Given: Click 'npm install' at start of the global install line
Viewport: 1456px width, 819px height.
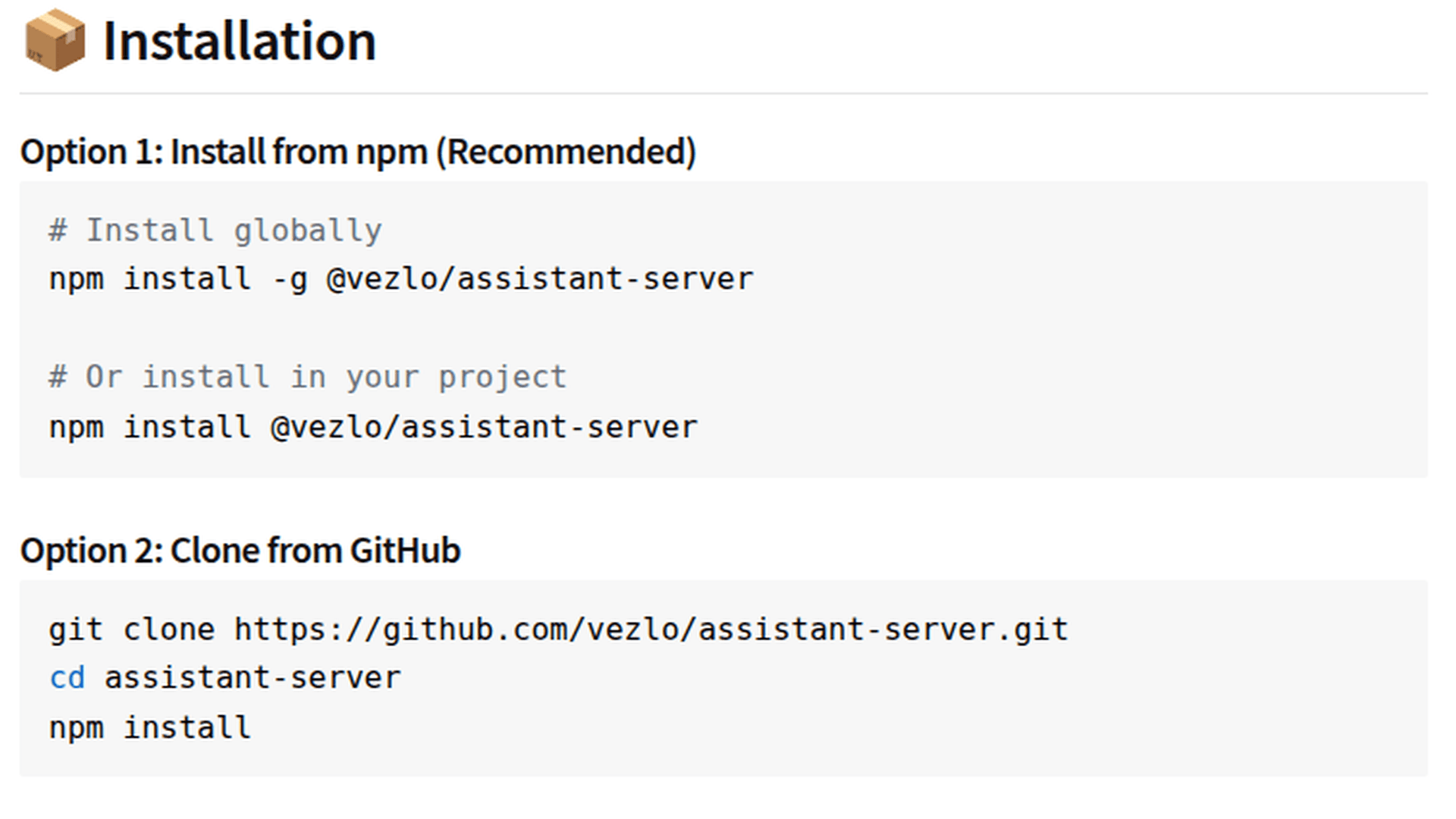Looking at the screenshot, I should [149, 279].
